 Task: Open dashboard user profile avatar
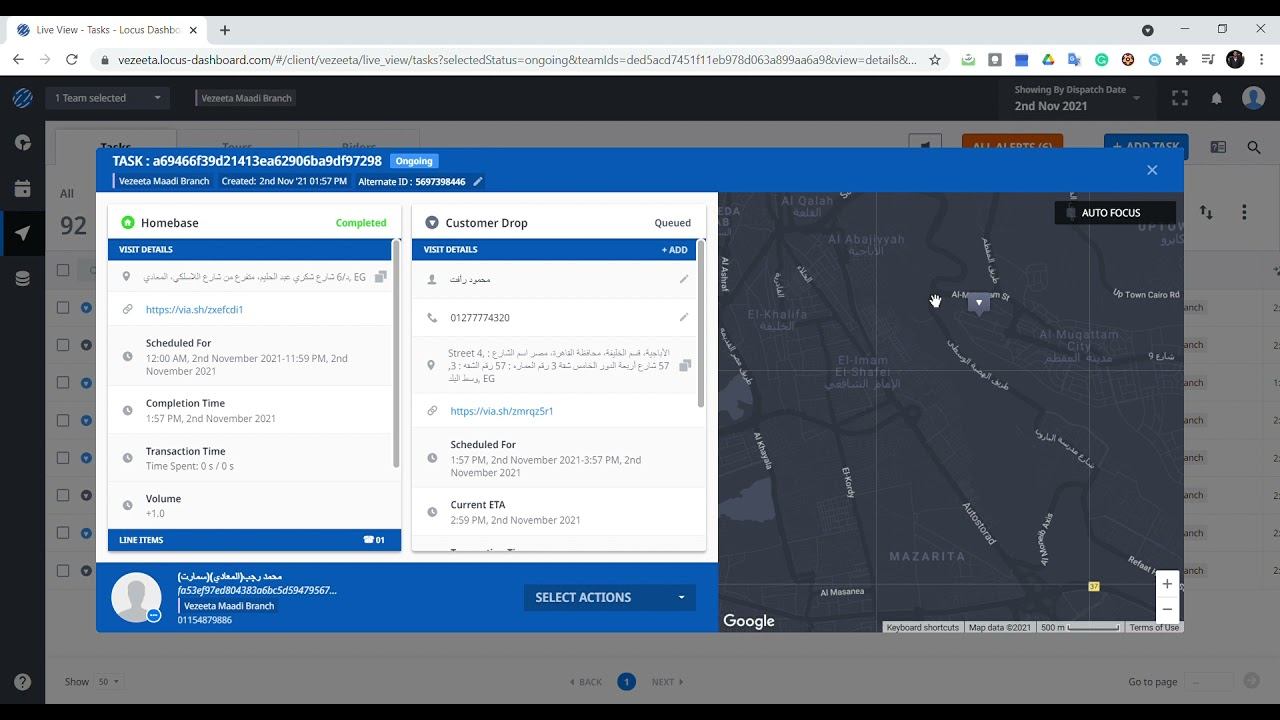click(1254, 98)
